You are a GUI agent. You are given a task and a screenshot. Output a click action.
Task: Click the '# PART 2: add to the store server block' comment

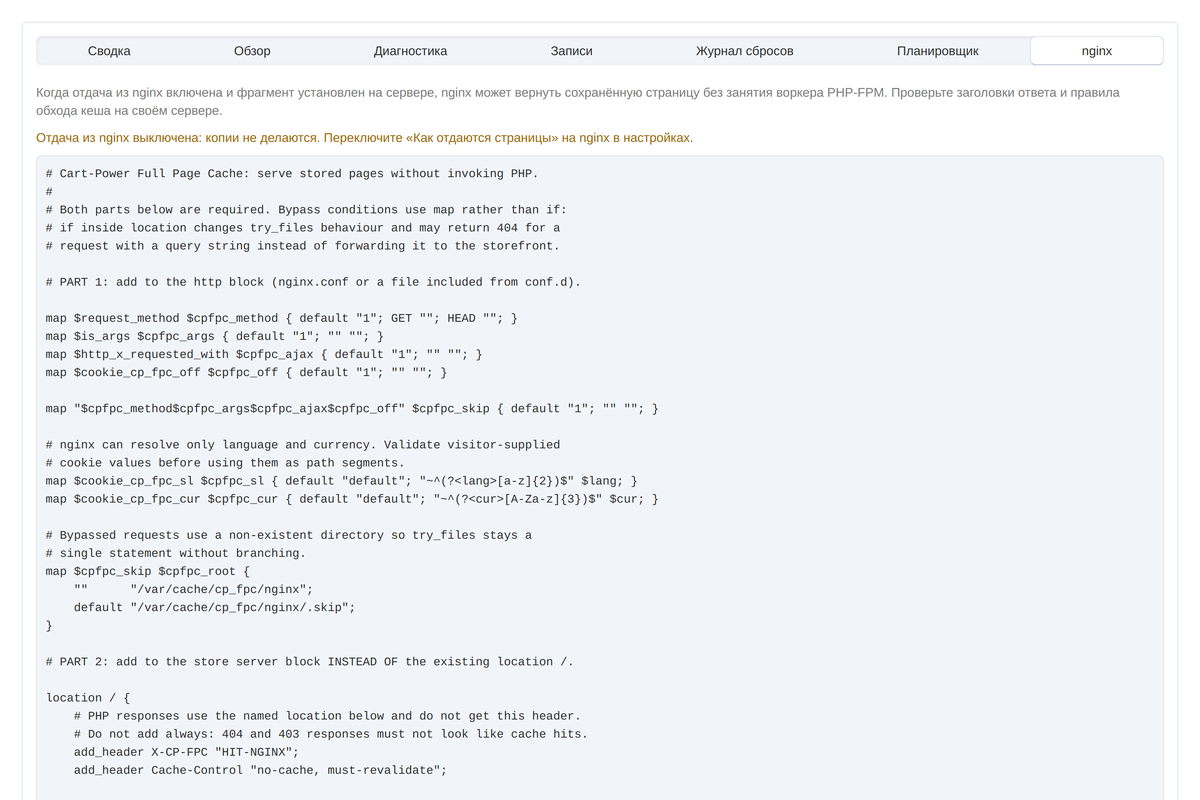pos(310,662)
